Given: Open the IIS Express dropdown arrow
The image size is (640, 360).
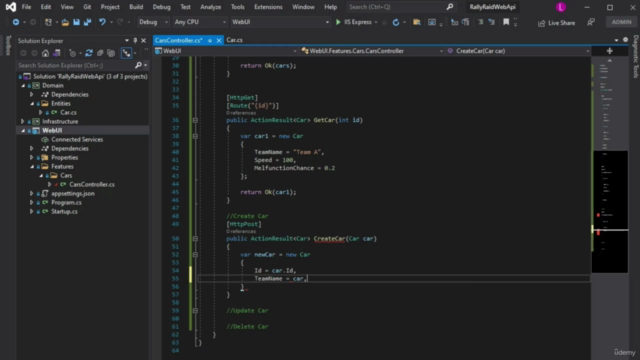Looking at the screenshot, I should (x=376, y=22).
